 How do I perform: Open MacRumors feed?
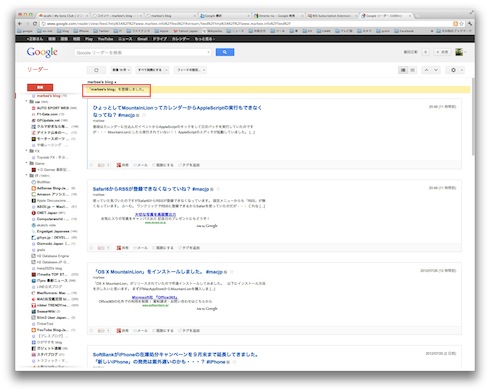click(x=54, y=293)
